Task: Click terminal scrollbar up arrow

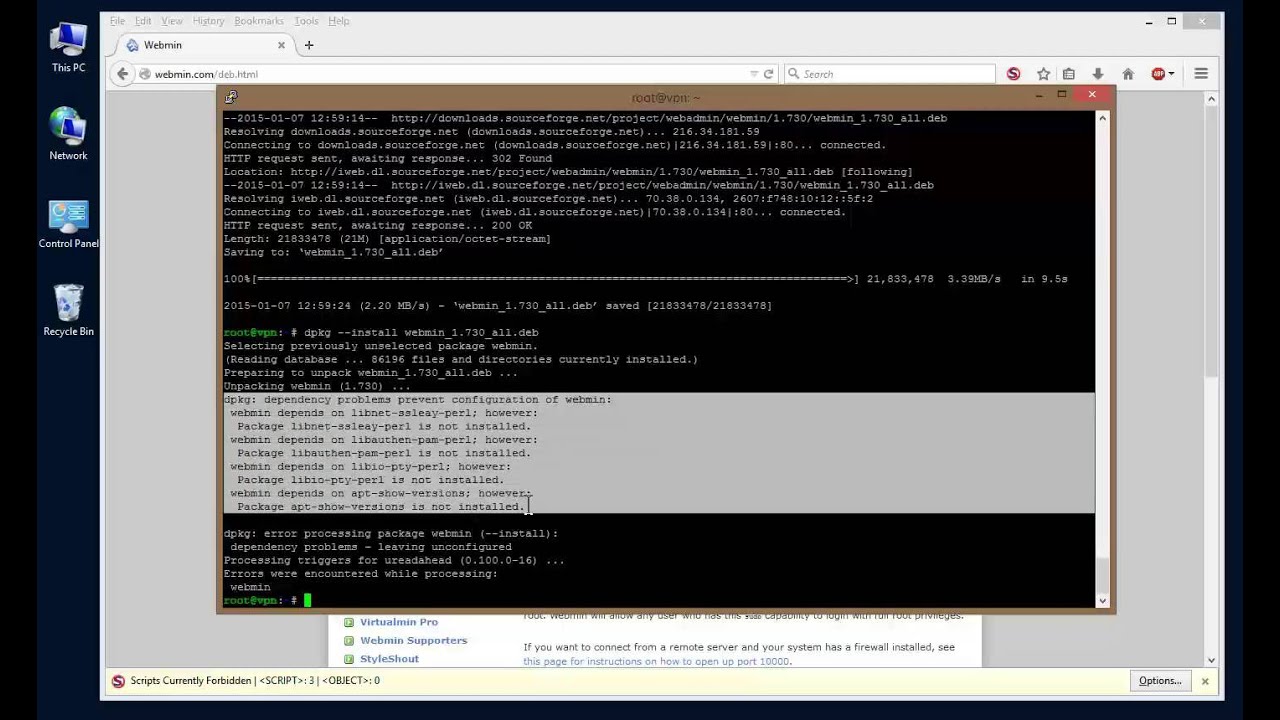Action: point(1102,118)
